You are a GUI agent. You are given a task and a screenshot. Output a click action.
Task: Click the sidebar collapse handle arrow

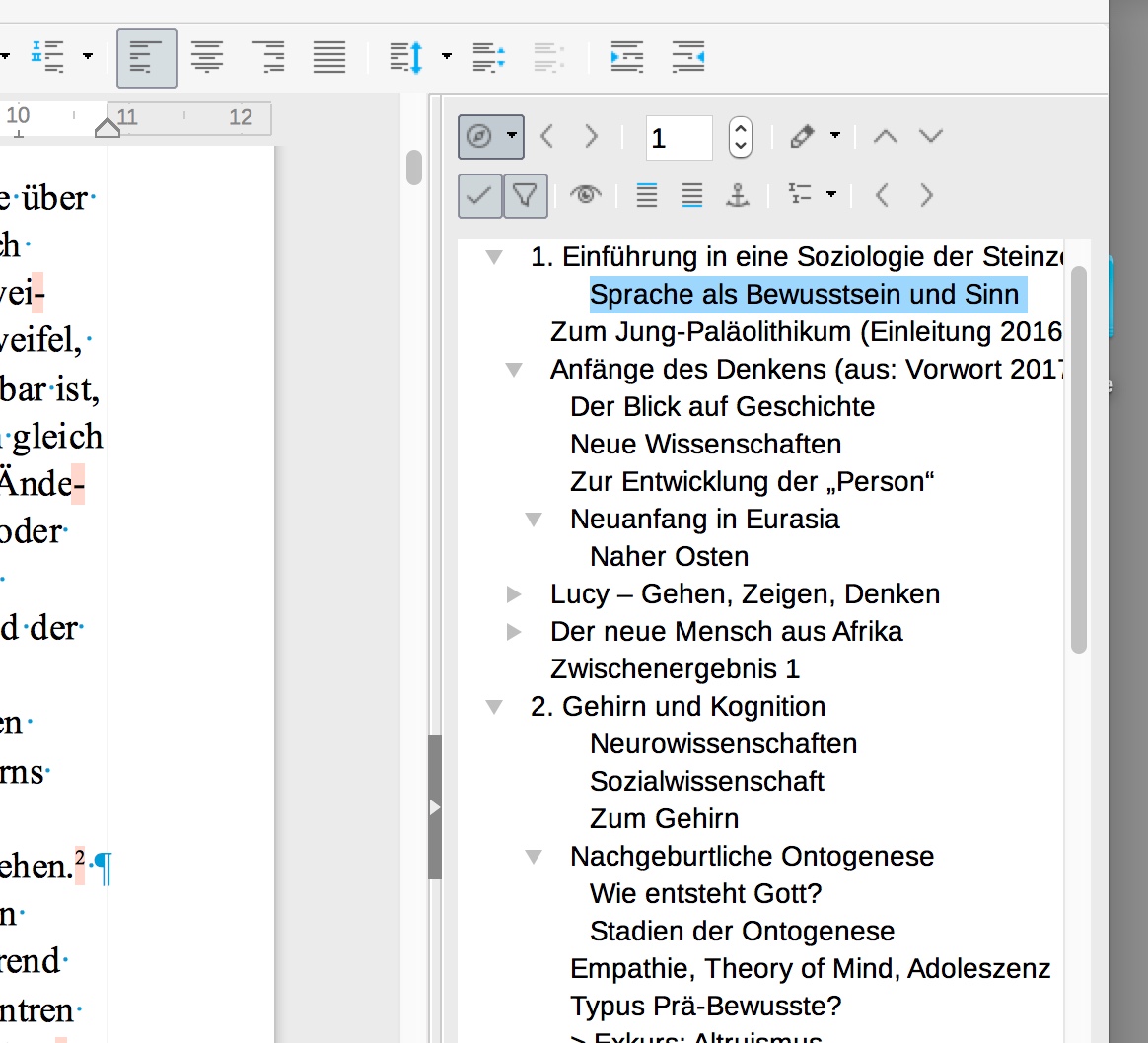tap(435, 807)
